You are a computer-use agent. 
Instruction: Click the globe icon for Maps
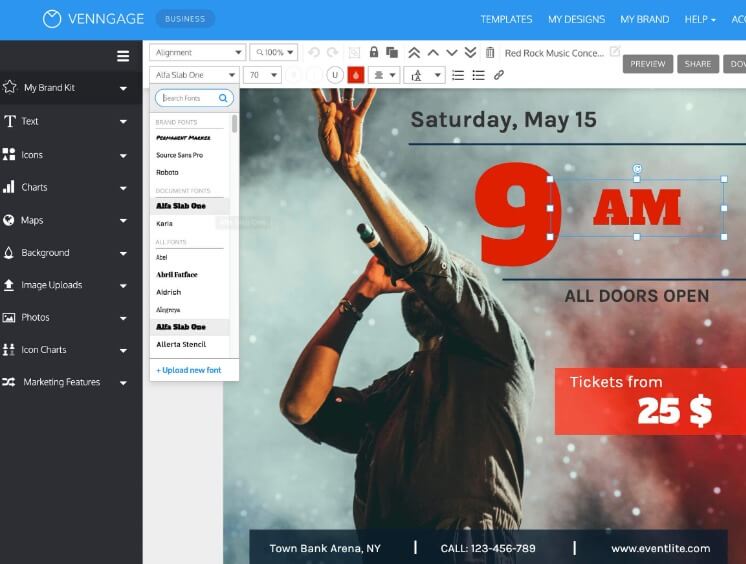(x=9, y=220)
